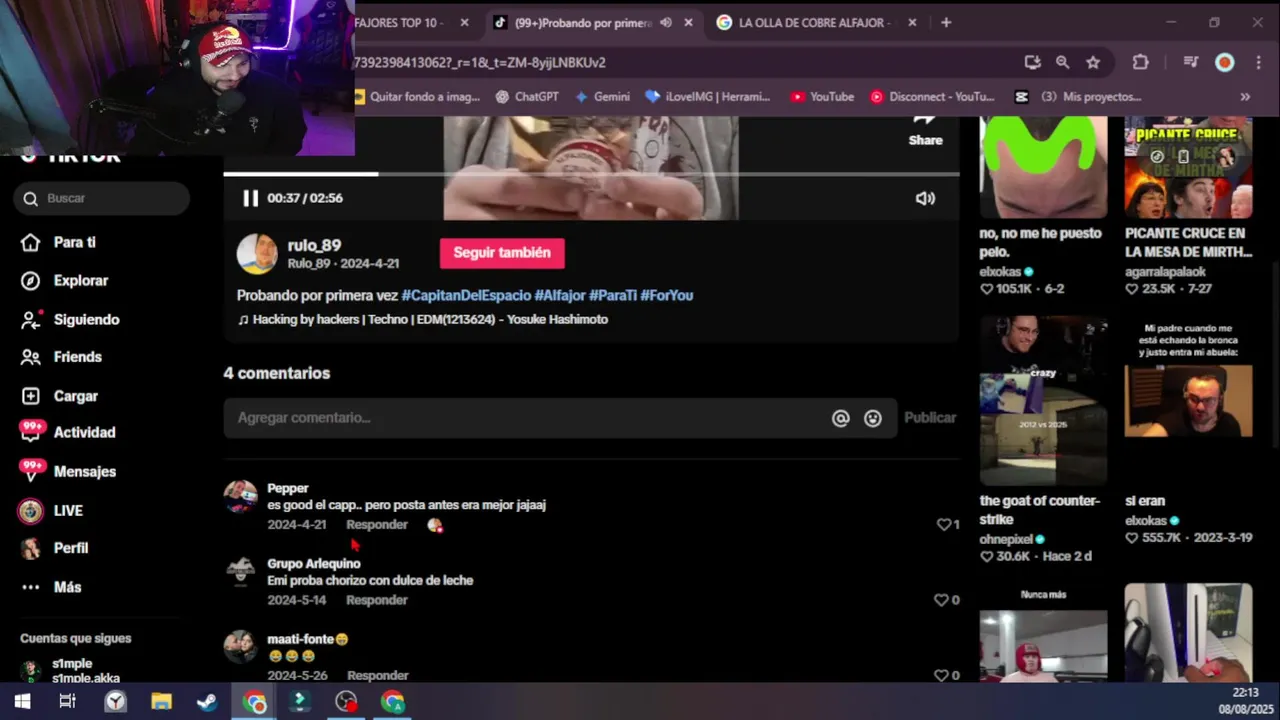Screen dimensions: 1280x720
Task: Click the Buscar search field
Action: point(102,198)
